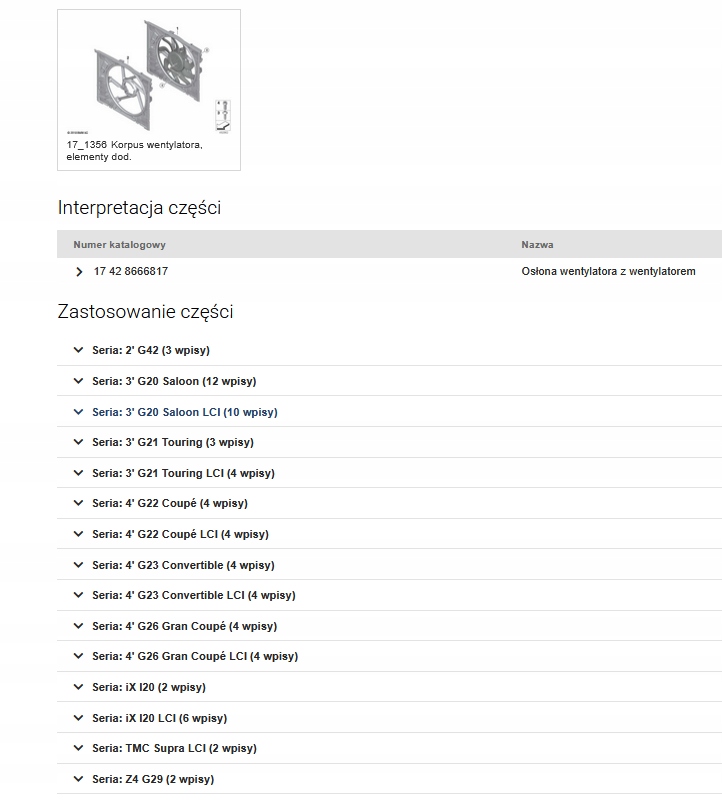Expand Seria 3' G20 Saloon entries

point(79,381)
